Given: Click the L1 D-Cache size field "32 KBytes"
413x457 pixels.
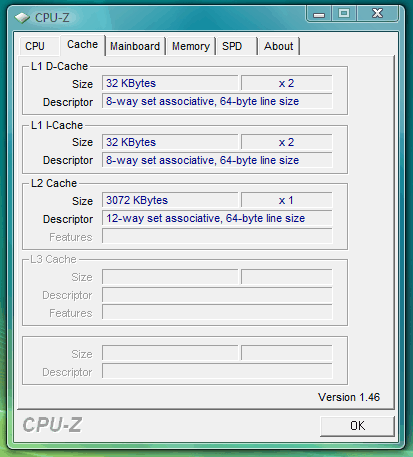Looking at the screenshot, I should (x=170, y=83).
